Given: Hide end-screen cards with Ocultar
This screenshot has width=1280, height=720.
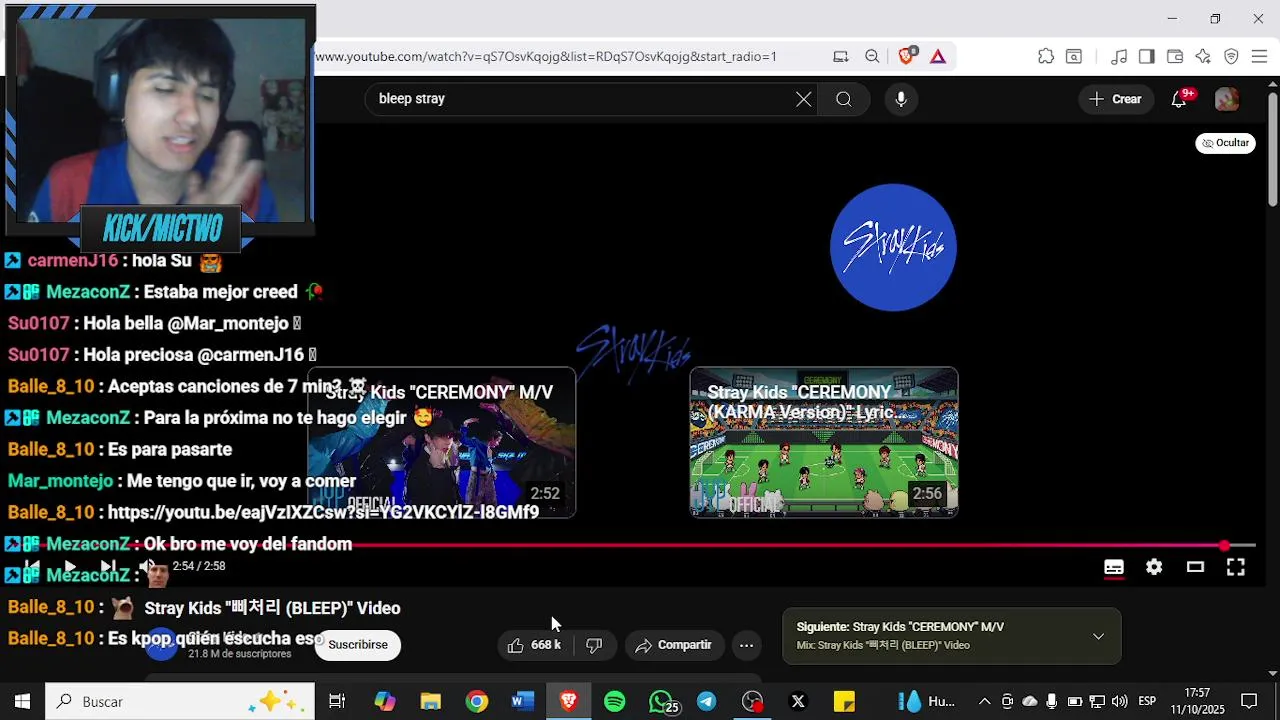Looking at the screenshot, I should coord(1225,143).
